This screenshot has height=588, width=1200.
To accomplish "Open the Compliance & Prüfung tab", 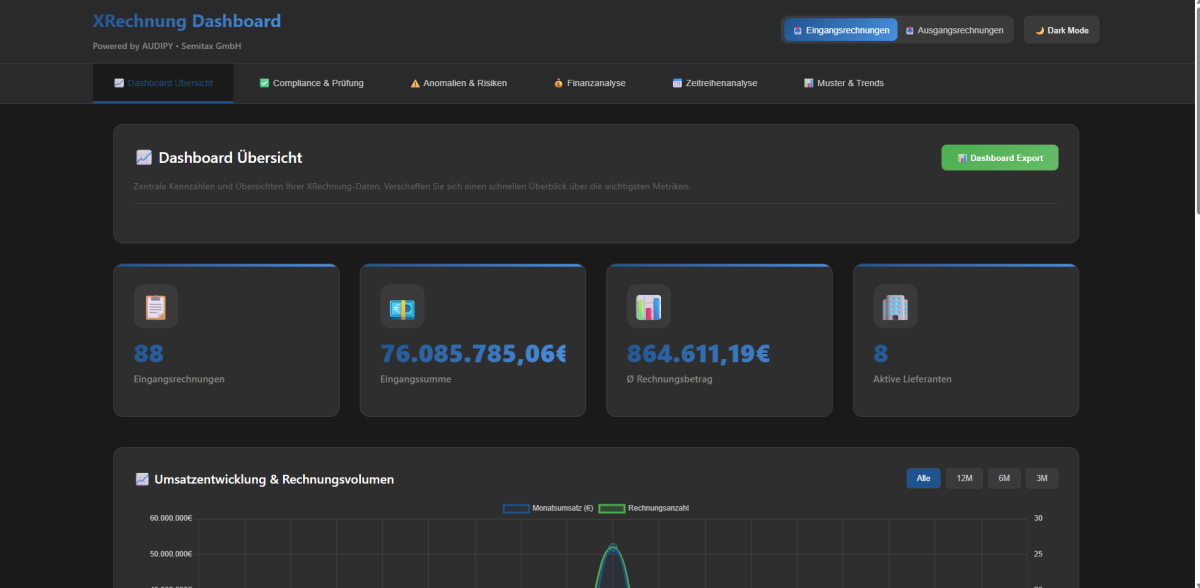I will coord(311,83).
